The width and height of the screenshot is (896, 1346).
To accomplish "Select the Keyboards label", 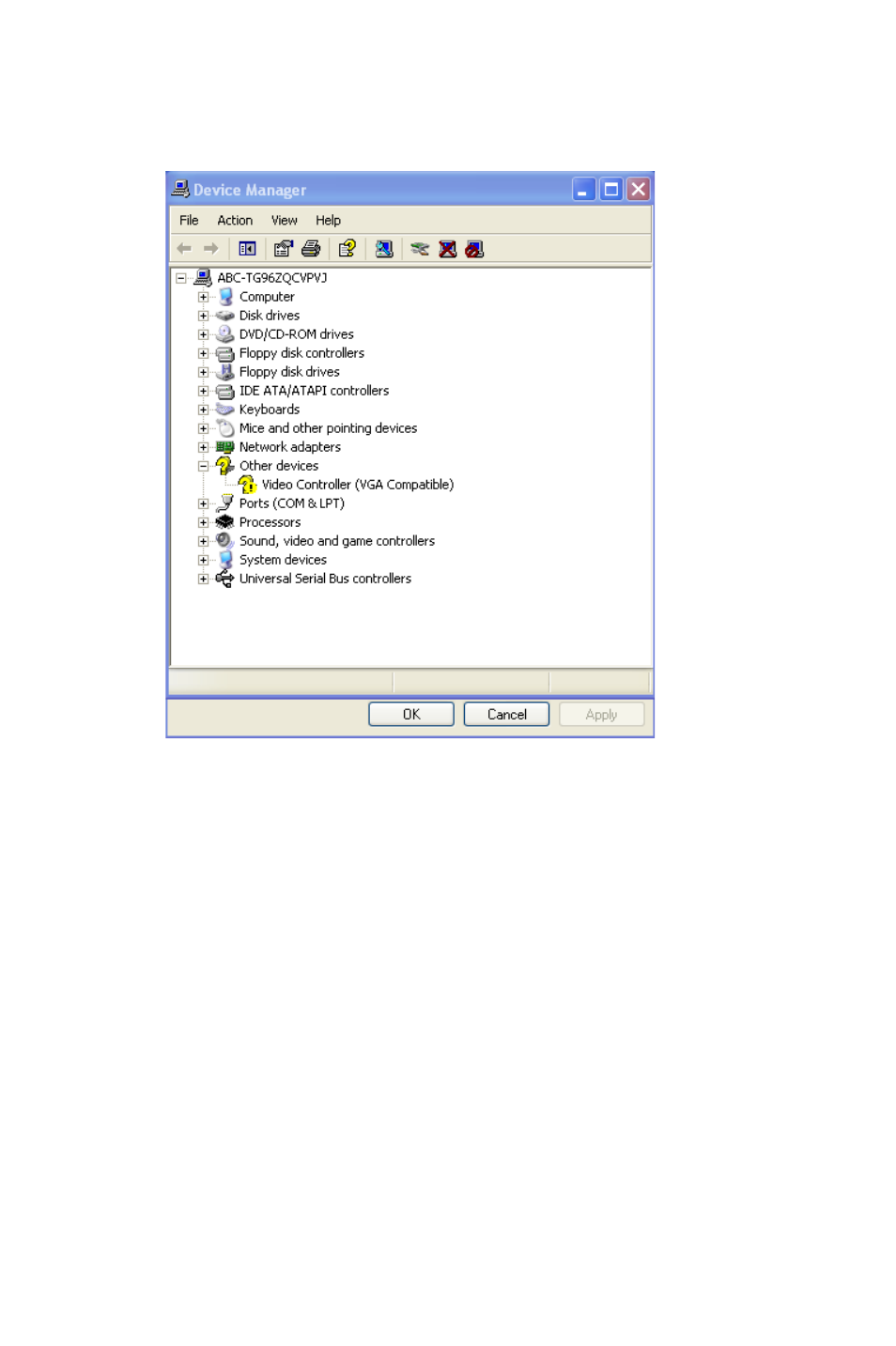I will pos(270,410).
